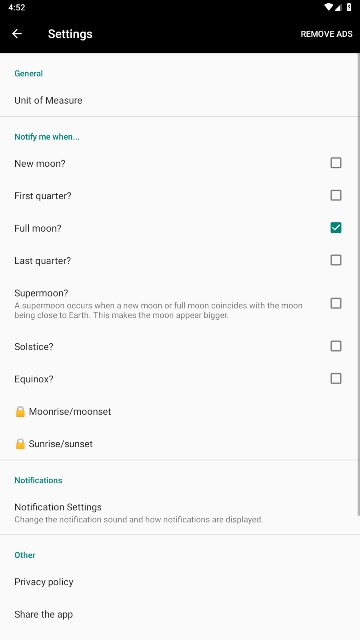Image resolution: width=360 pixels, height=640 pixels.
Task: Tap the REMOVE ADS button
Action: tap(326, 34)
